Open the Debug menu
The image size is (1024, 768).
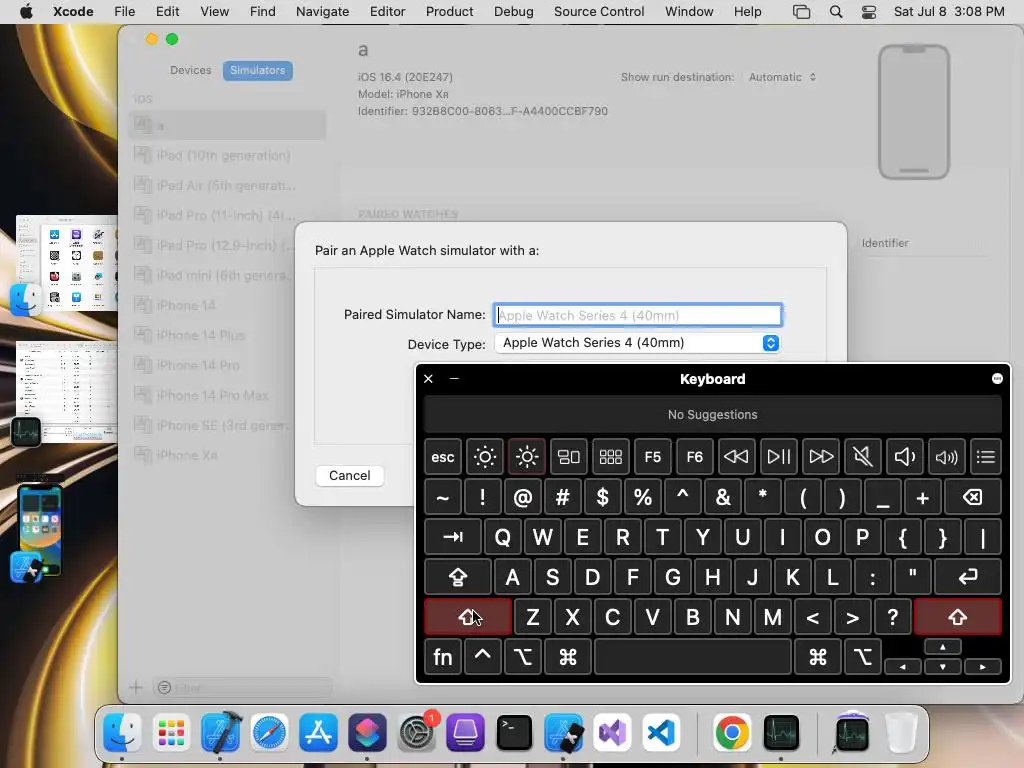513,12
